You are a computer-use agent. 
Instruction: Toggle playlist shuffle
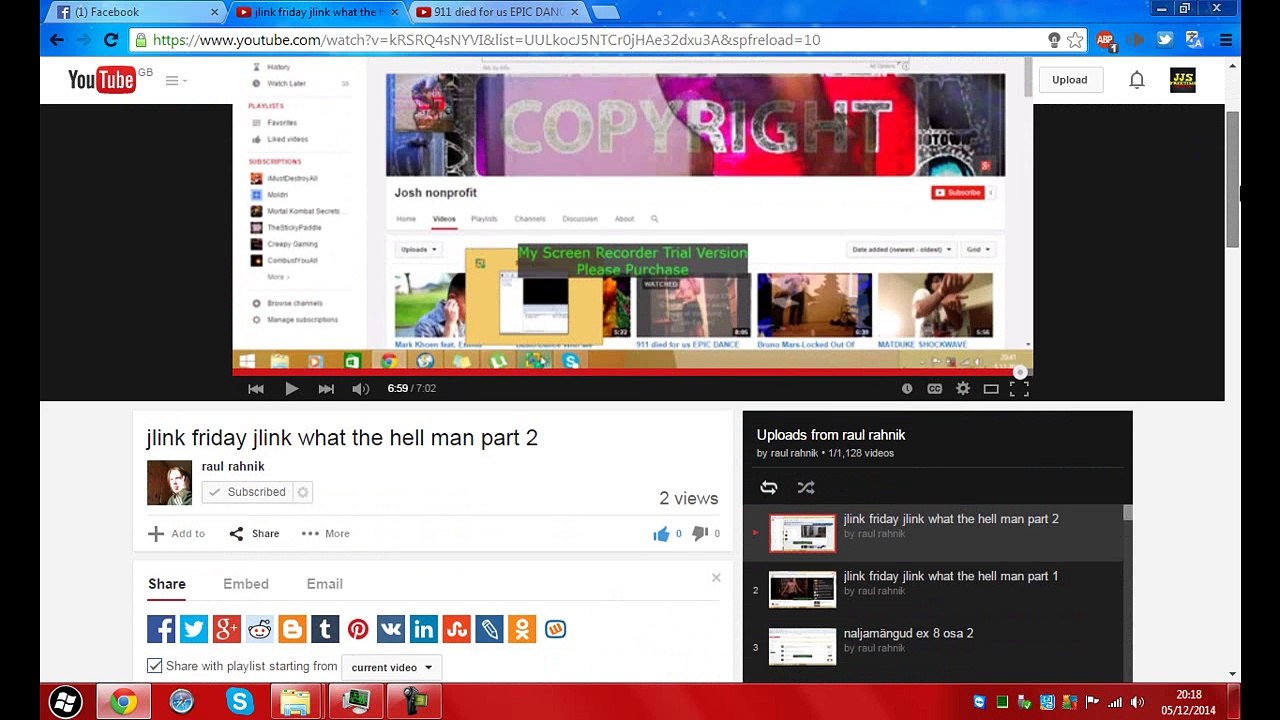coord(806,488)
